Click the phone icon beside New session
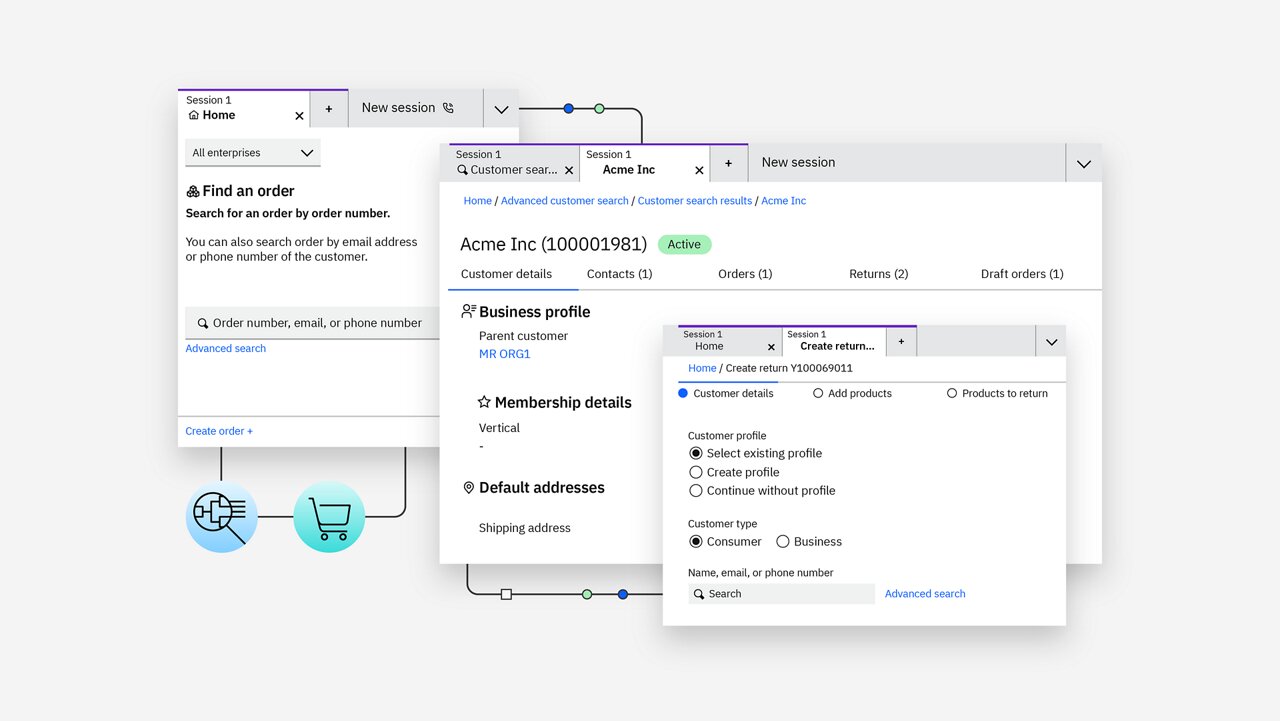Screen dimensions: 1280x721 (448, 108)
